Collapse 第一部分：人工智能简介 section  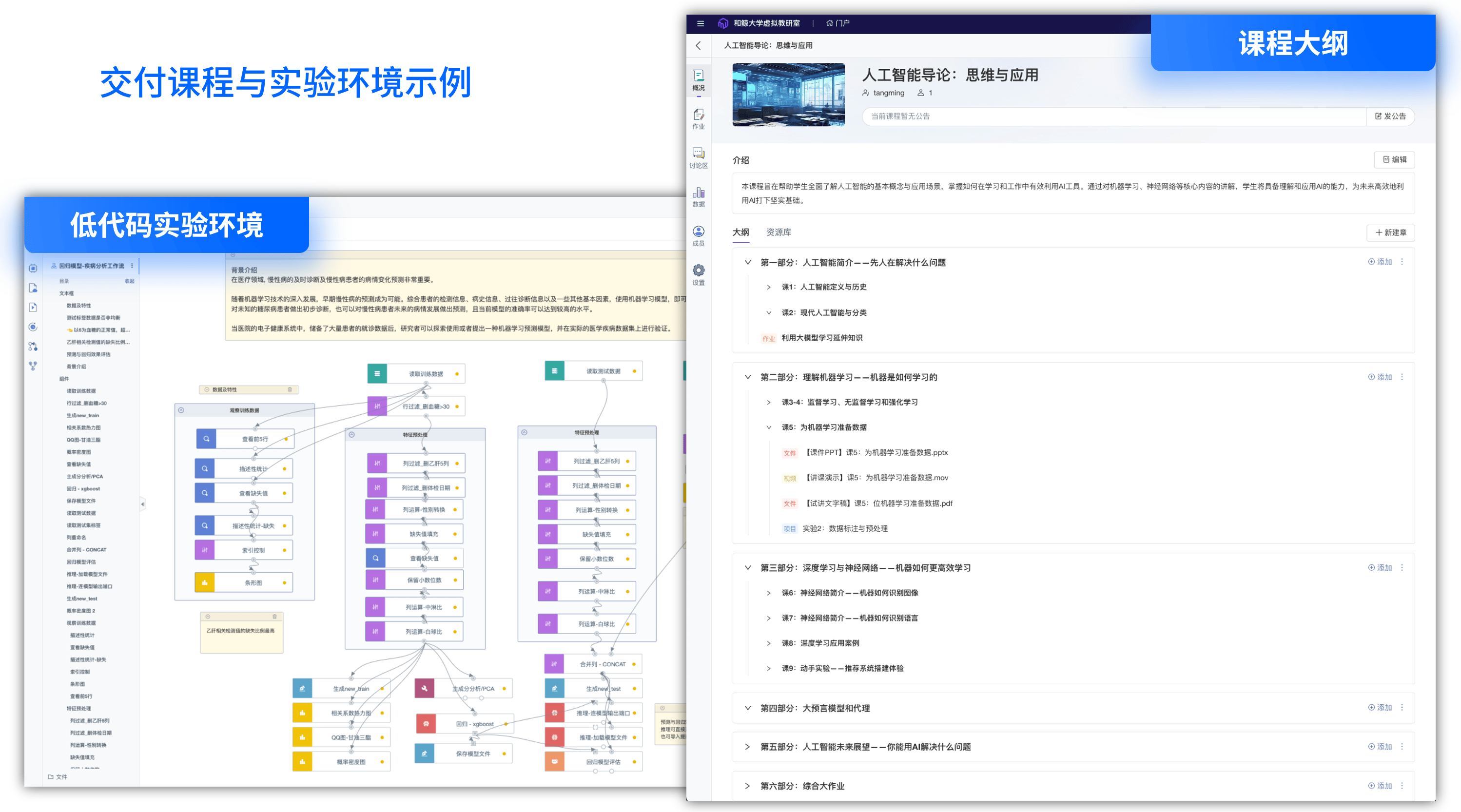747,262
